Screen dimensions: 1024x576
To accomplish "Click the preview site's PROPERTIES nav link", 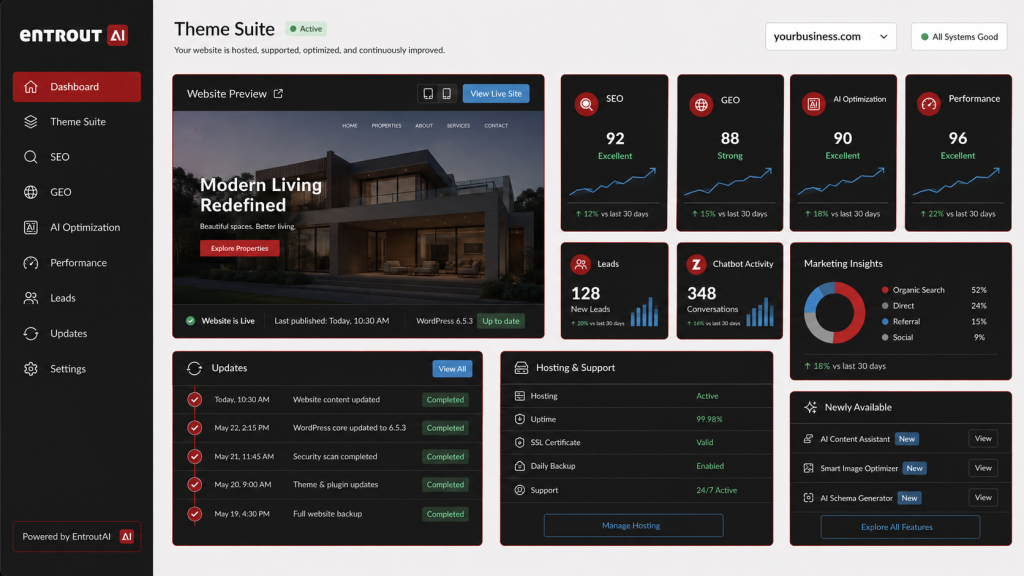I will click(x=387, y=125).
